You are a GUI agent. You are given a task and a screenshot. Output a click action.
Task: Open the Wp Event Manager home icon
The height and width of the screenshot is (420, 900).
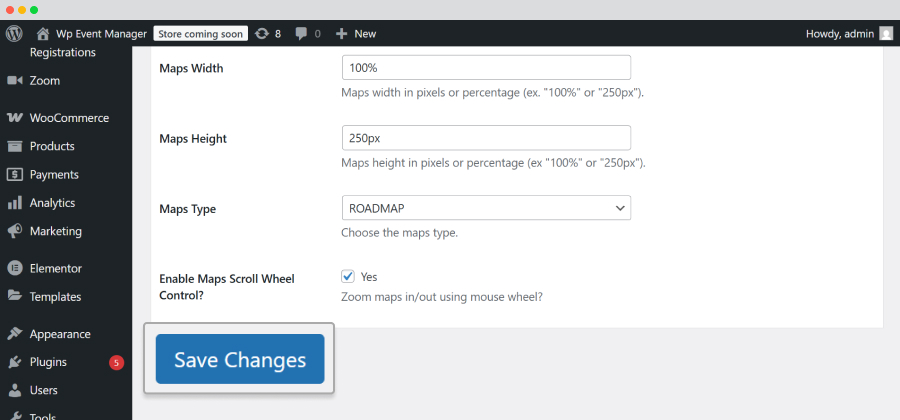(x=42, y=34)
